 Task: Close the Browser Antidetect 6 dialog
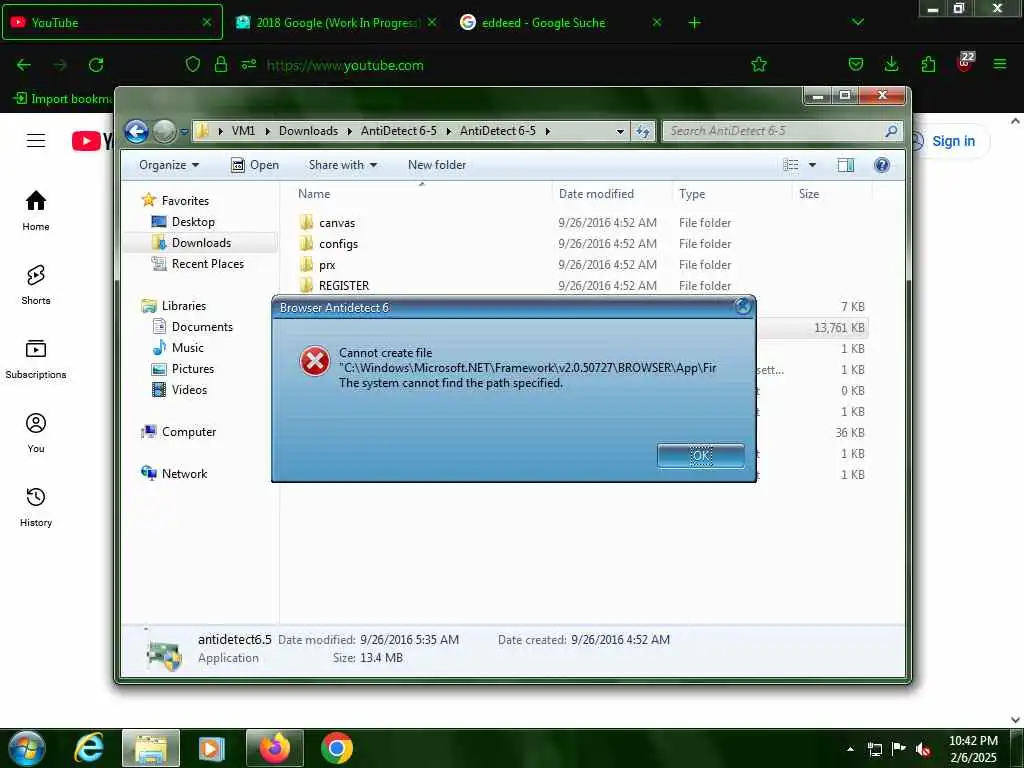coord(743,306)
